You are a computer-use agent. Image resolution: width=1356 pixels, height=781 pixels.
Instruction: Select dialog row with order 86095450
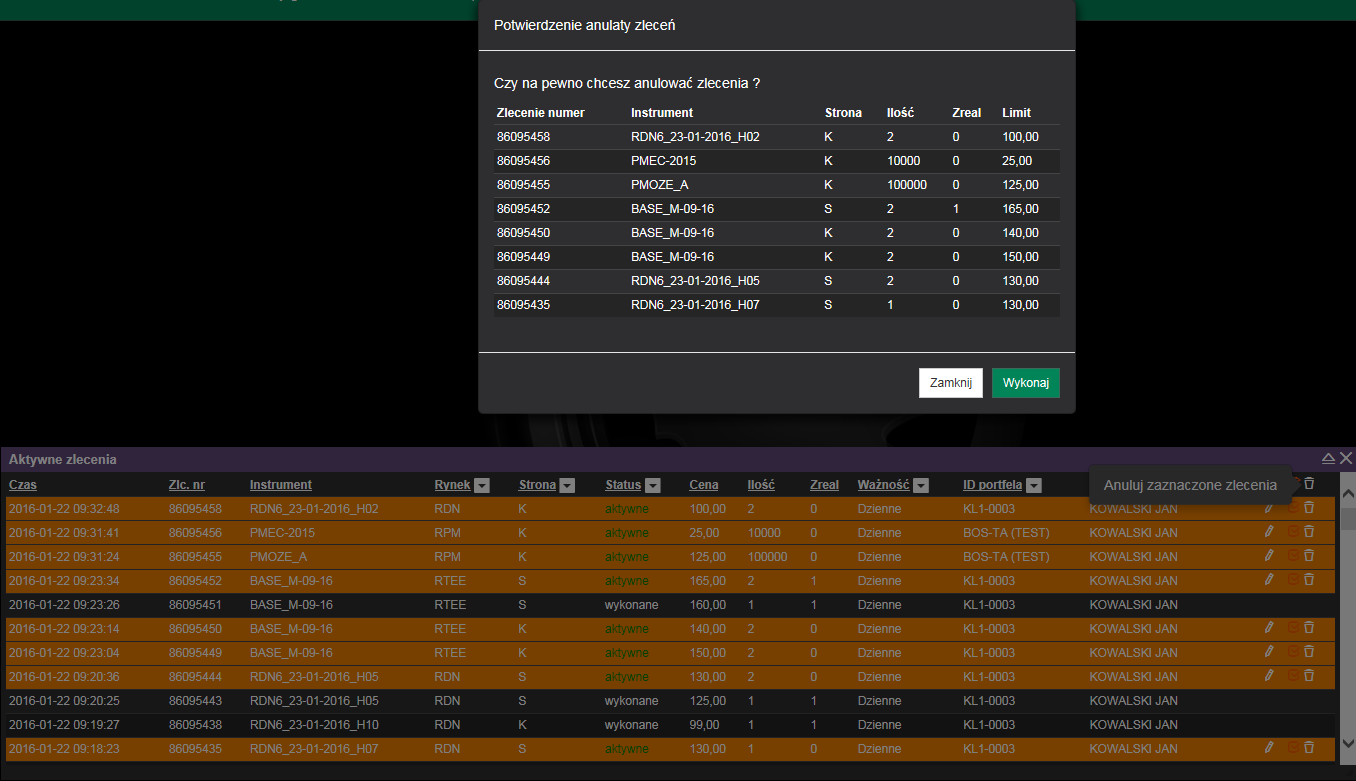pyautogui.click(x=776, y=233)
